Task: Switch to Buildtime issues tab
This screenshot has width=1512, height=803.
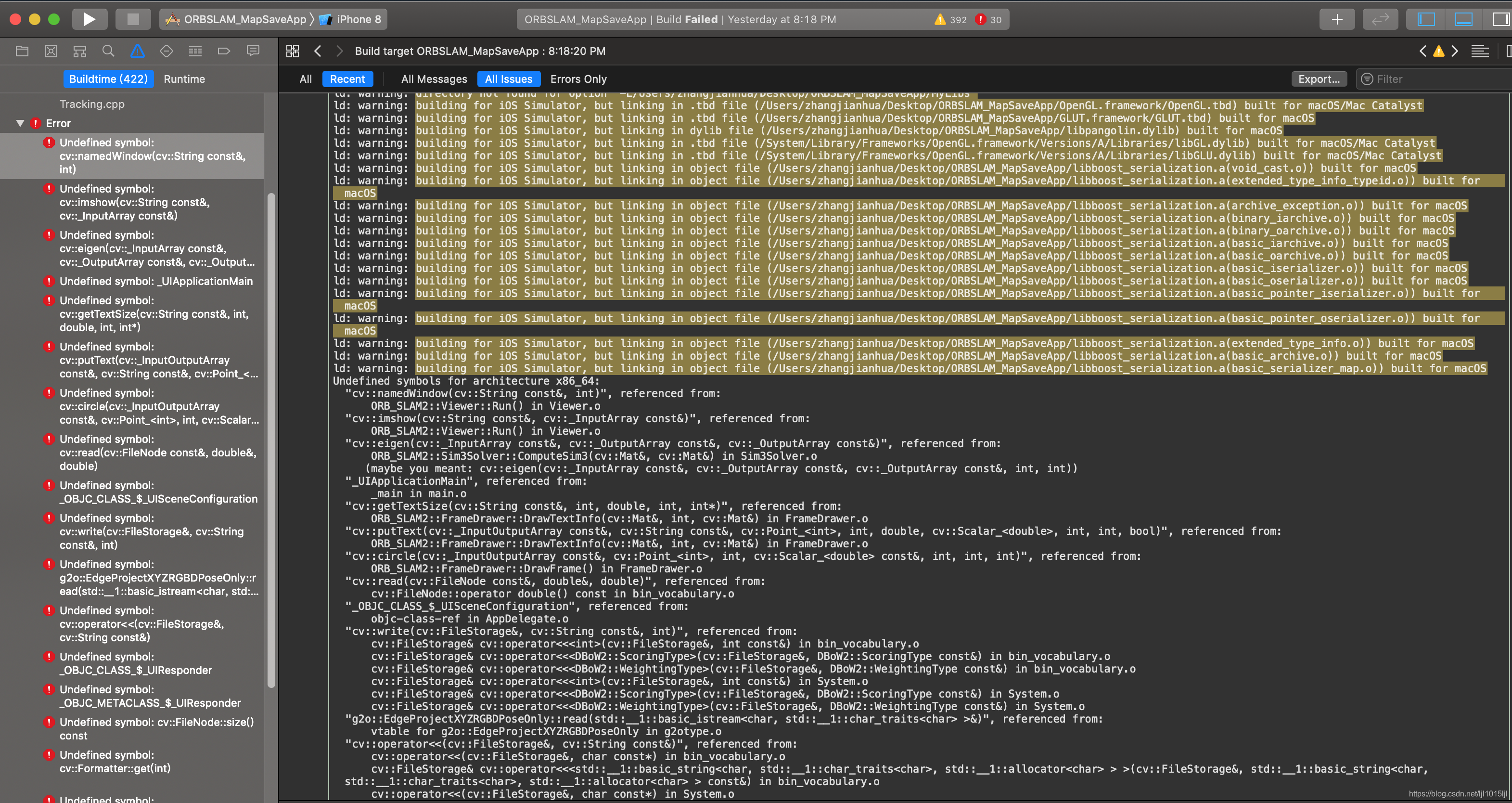Action: pos(109,78)
